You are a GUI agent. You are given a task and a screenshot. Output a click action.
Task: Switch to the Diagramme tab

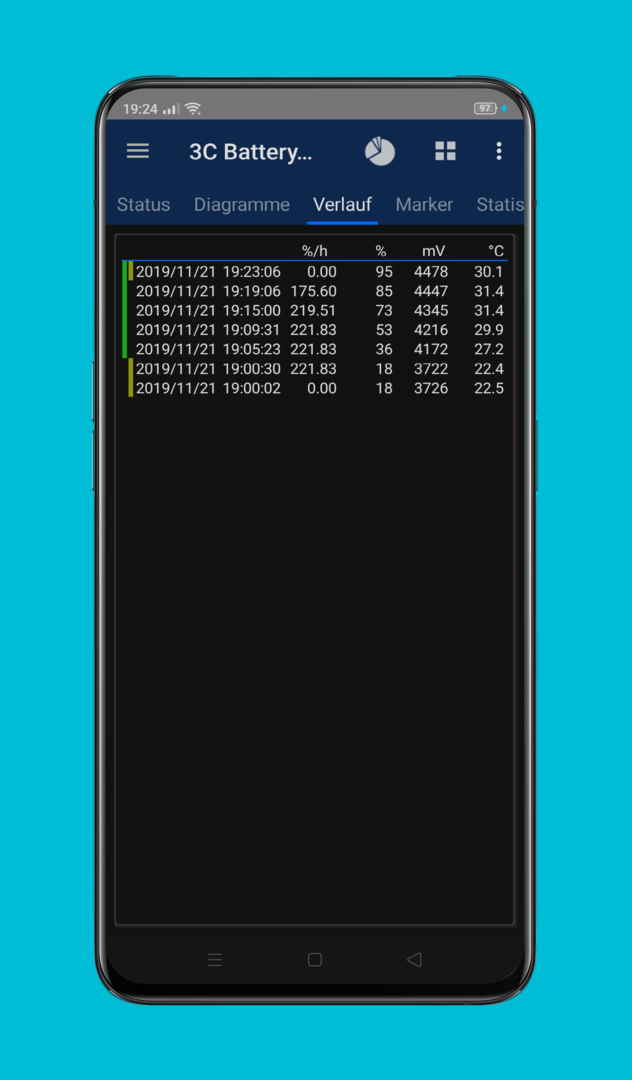point(242,205)
